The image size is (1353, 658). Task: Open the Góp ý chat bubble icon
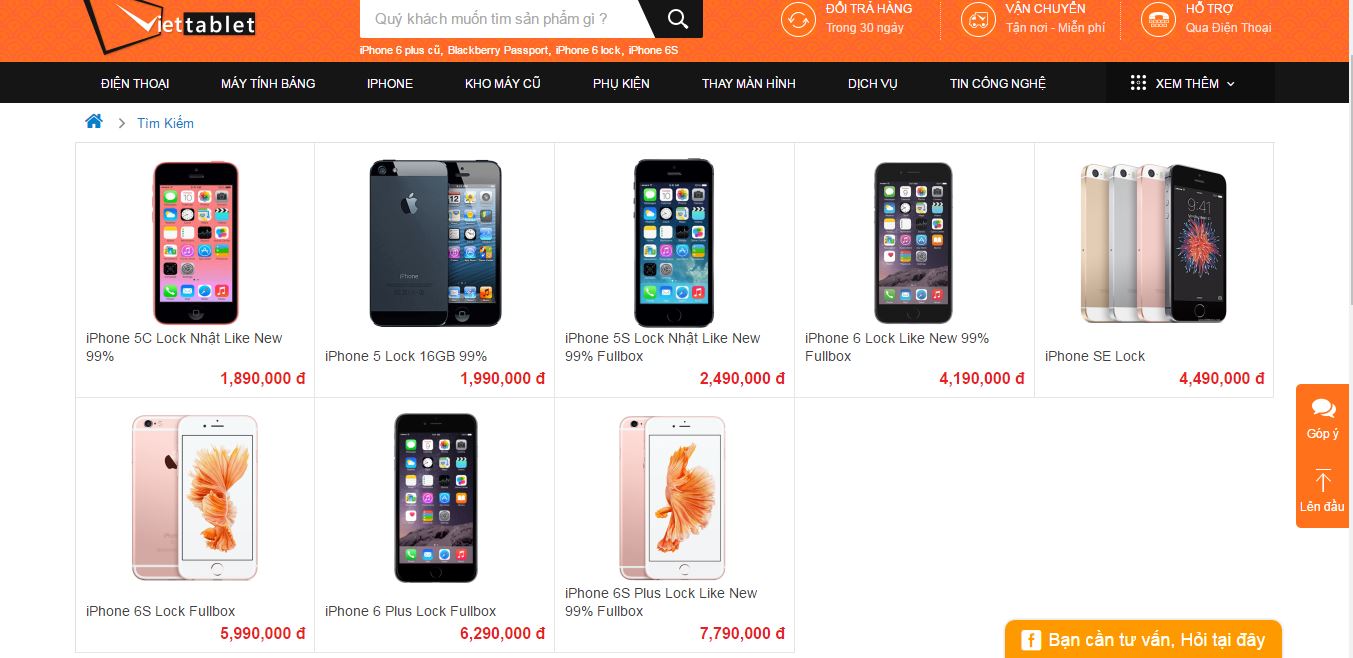(1323, 408)
